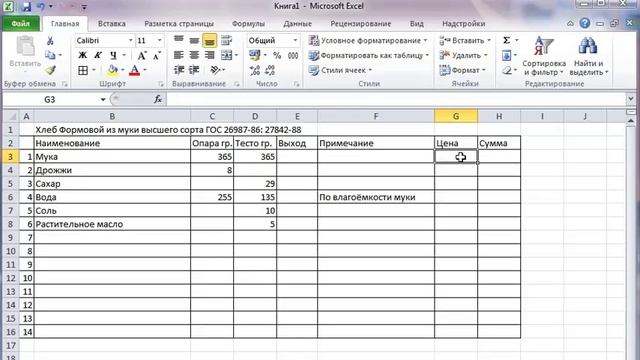Image resolution: width=640 pixels, height=360 pixels.
Task: Switch to the Вставка tab
Action: coord(112,24)
